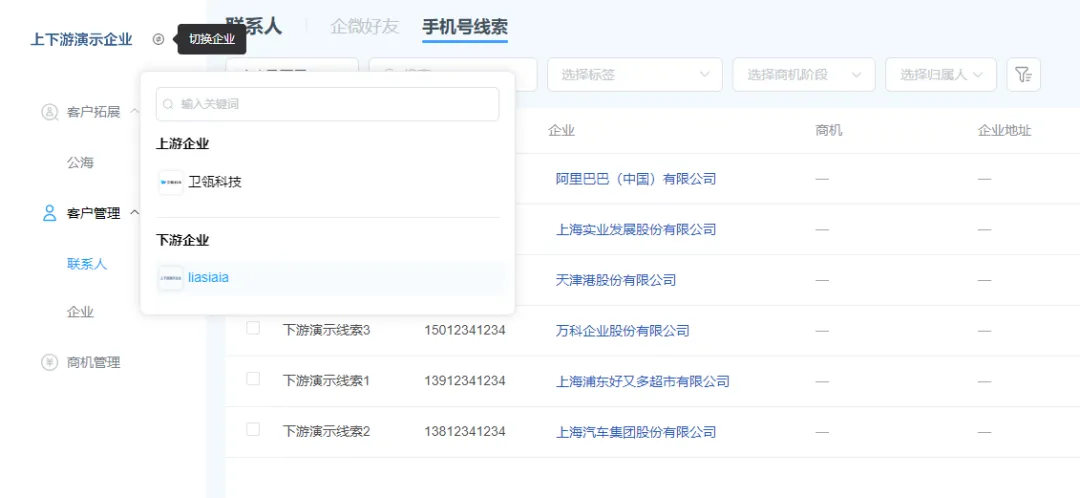Click the 商机管理 sidebar icon

(x=49, y=362)
